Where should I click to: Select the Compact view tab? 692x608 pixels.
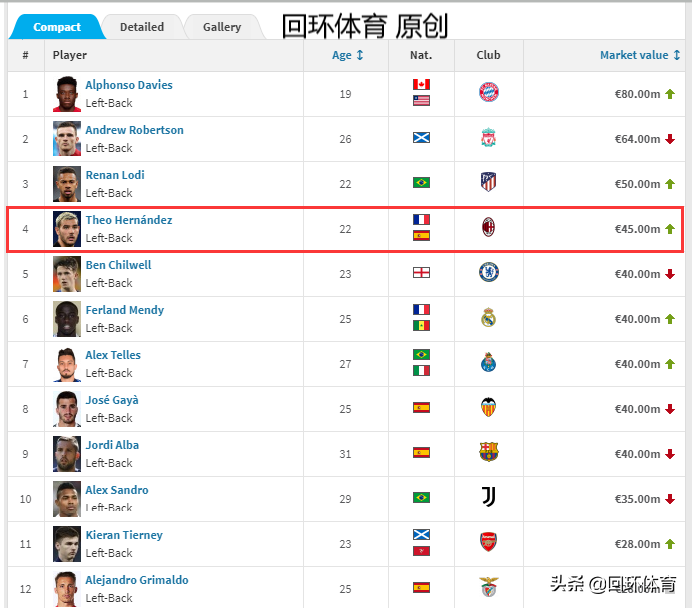pos(57,27)
